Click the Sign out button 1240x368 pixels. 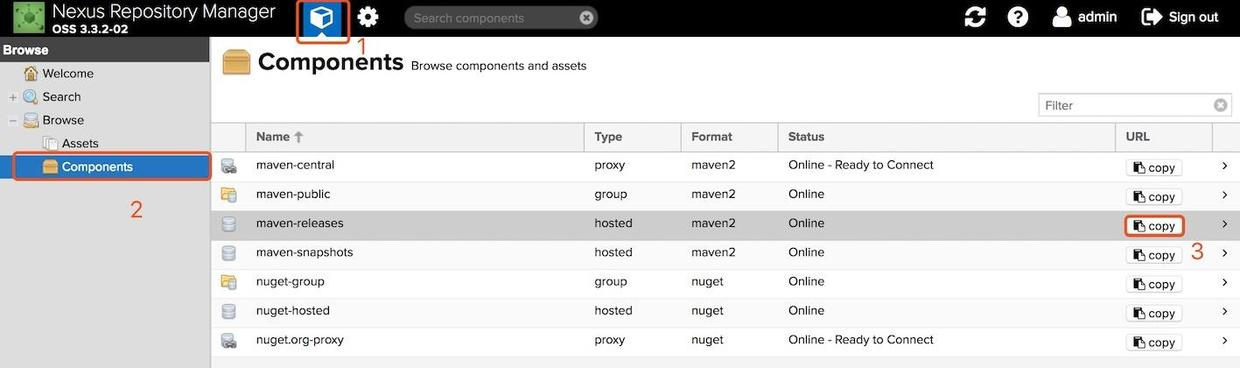[x=1180, y=17]
